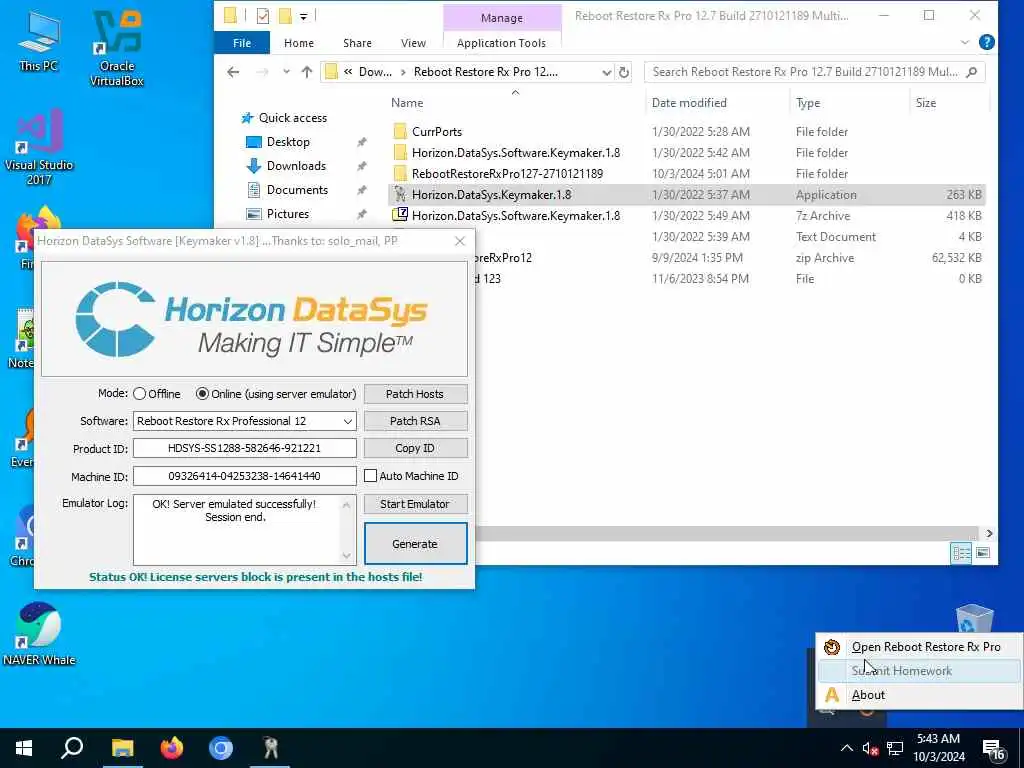Click scroll-right arrow of Explorer horizontal scrollbar
The image size is (1024, 768).
[x=989, y=534]
